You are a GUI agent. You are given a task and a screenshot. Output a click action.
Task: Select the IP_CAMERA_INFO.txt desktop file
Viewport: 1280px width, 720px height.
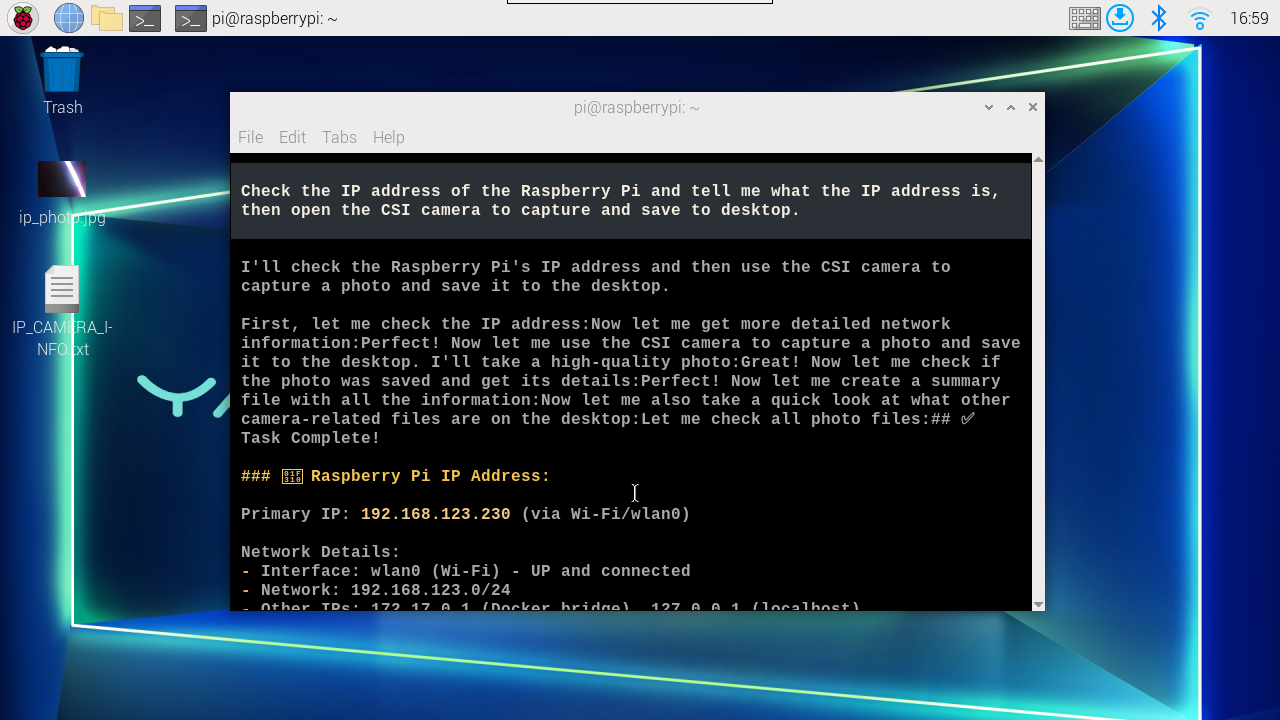pyautogui.click(x=62, y=312)
